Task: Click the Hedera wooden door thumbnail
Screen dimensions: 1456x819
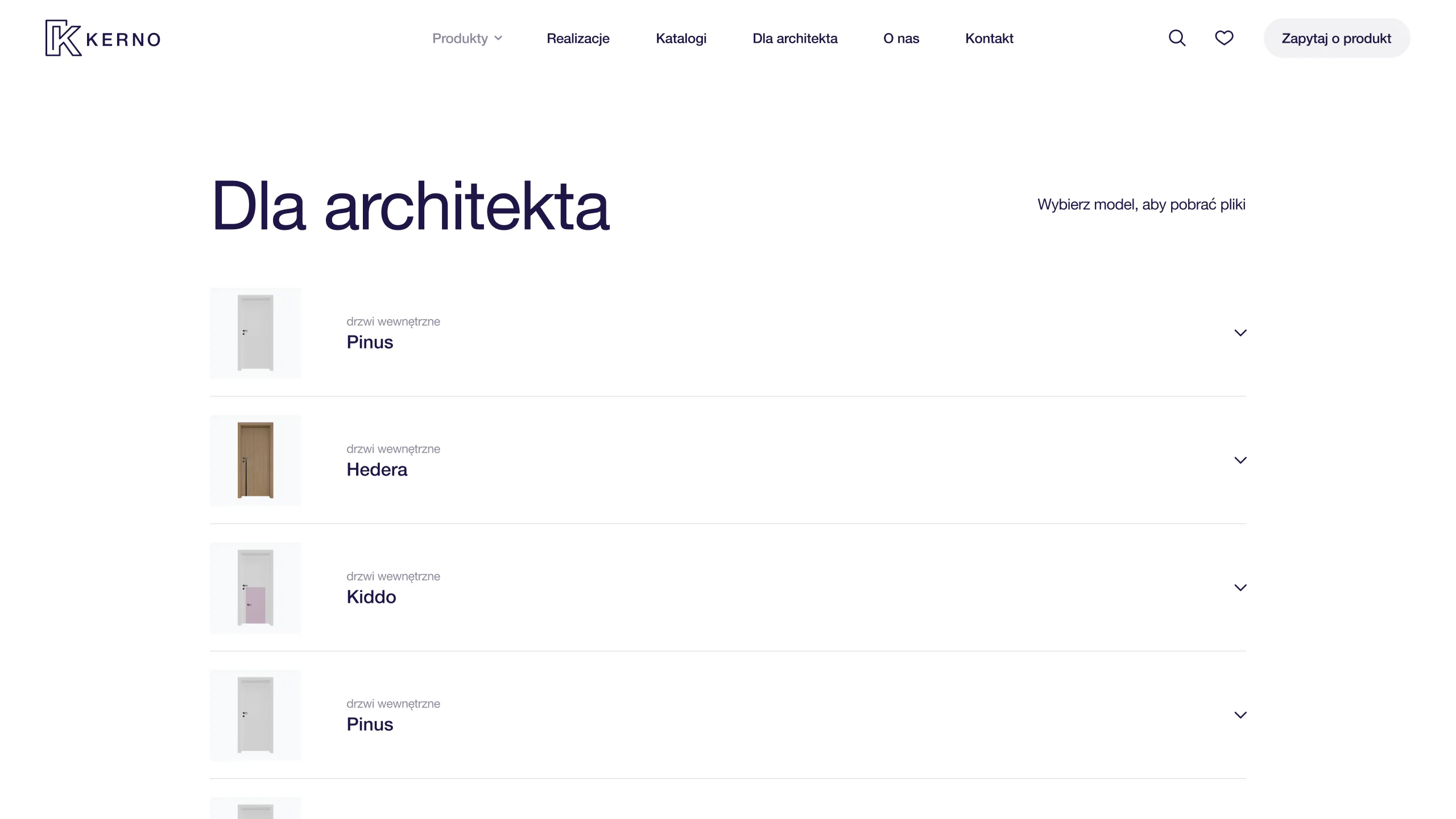Action: [255, 460]
